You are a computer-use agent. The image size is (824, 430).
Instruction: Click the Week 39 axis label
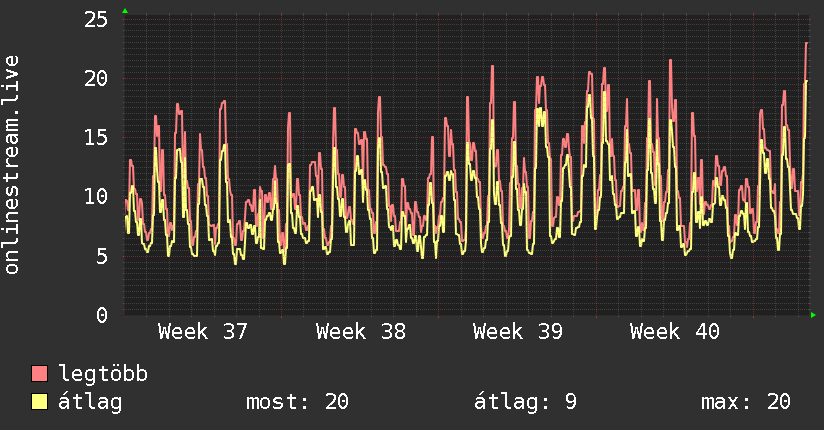click(x=518, y=332)
